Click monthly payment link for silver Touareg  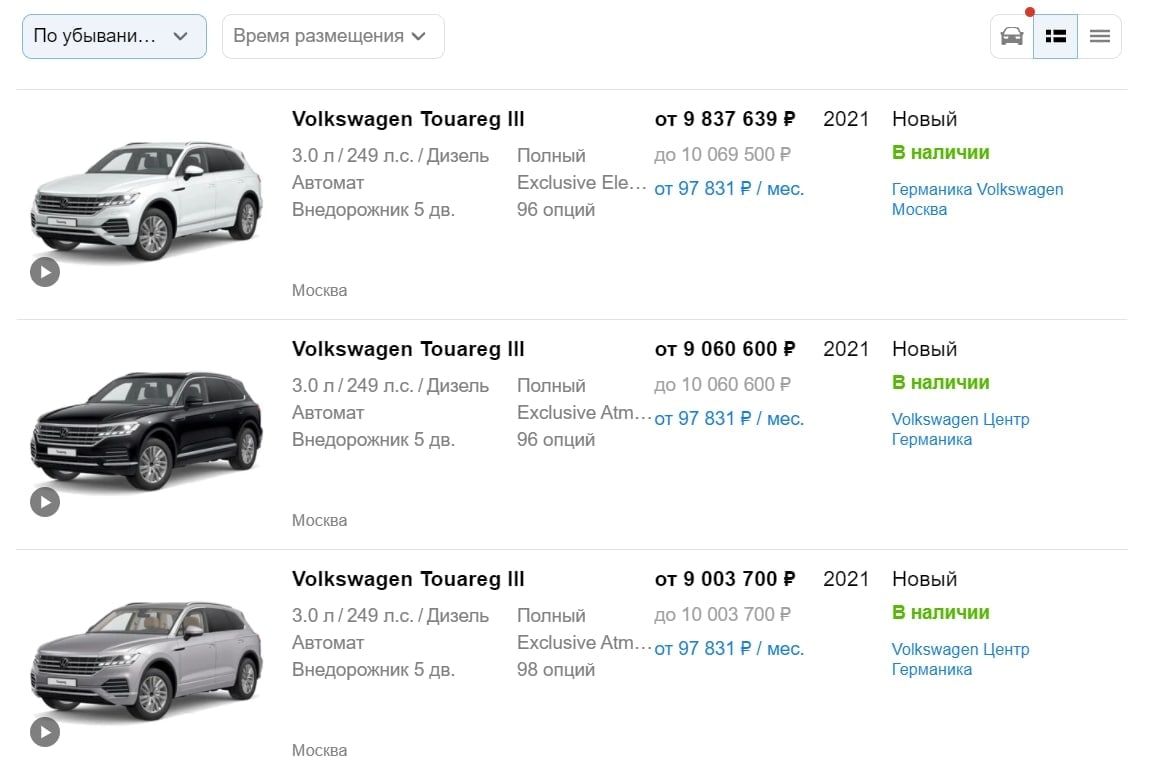(729, 649)
